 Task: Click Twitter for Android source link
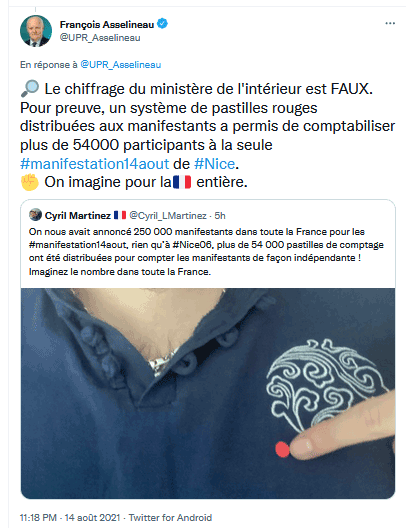click(170, 517)
